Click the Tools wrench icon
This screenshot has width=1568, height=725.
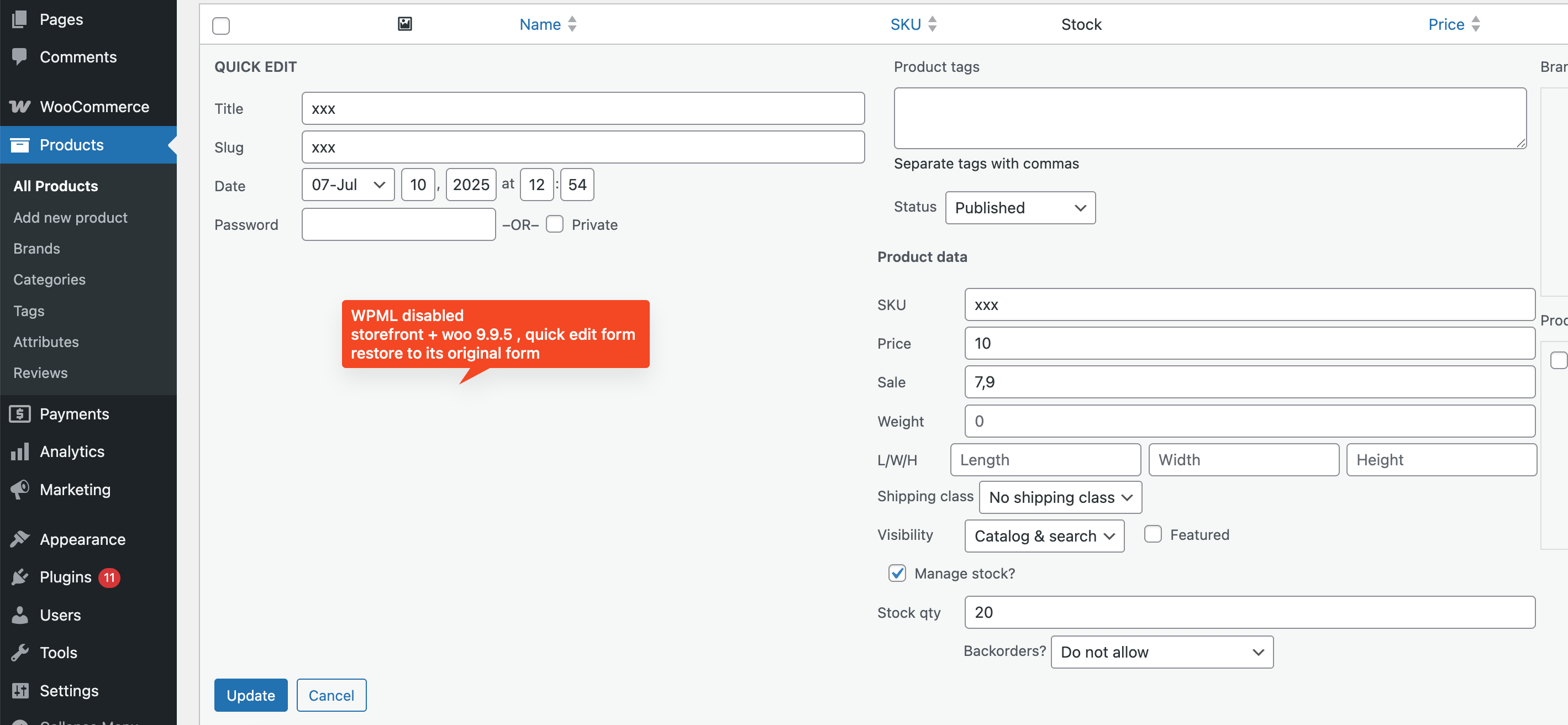coord(19,653)
